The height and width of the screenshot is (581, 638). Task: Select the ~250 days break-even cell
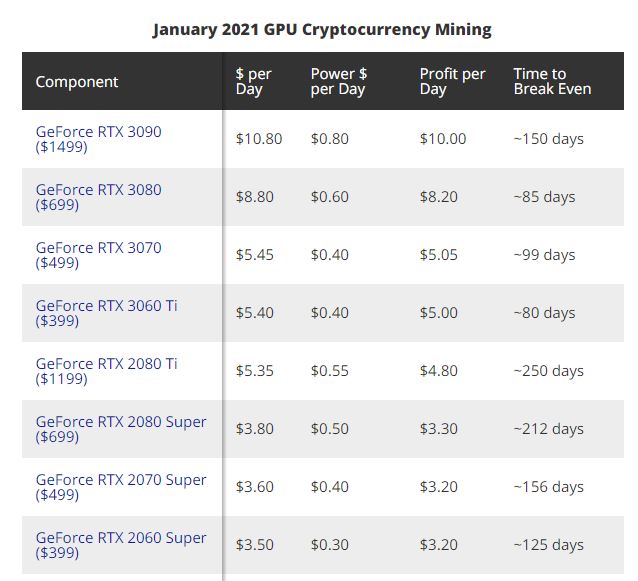click(x=548, y=371)
